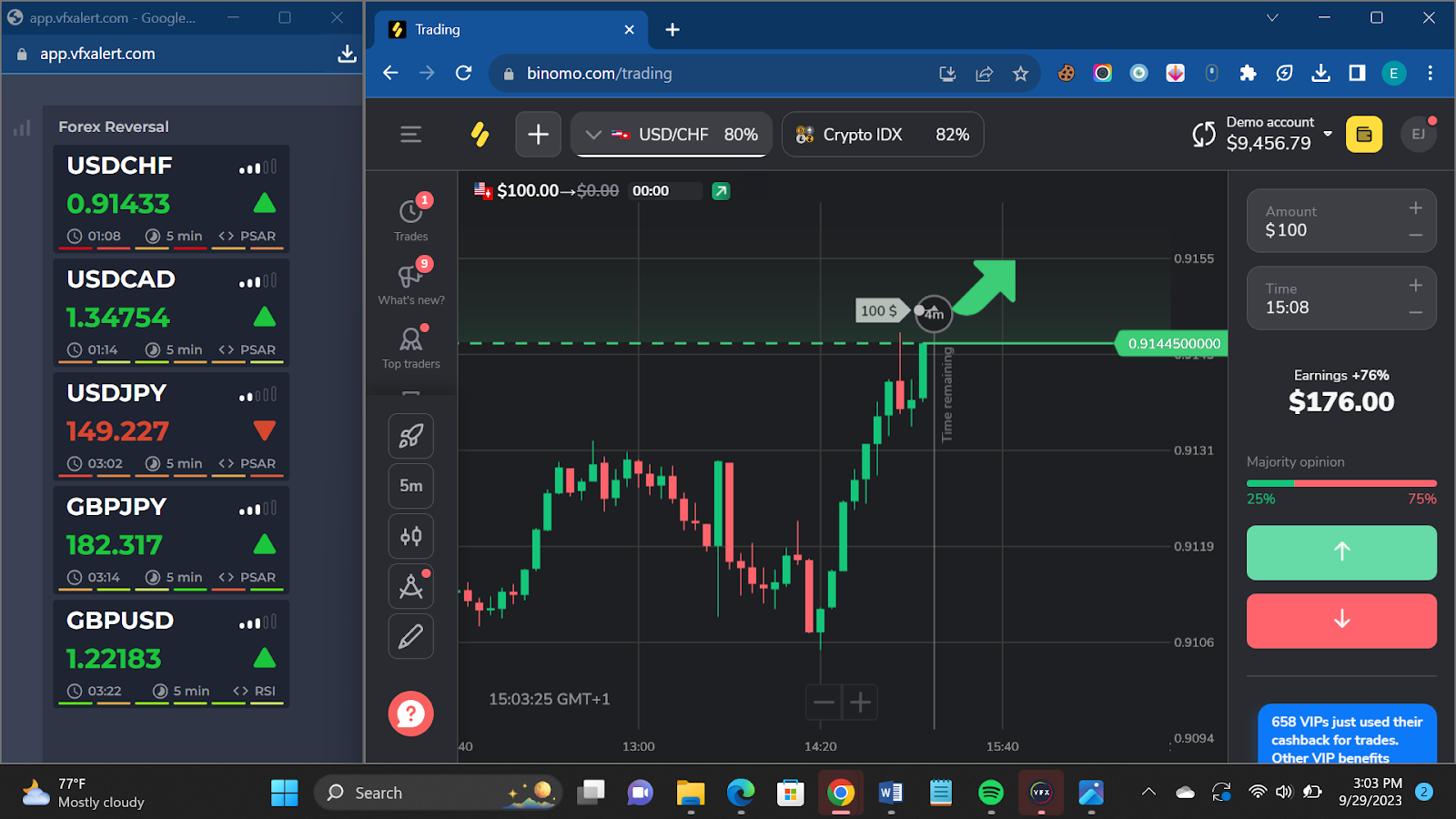
Task: Click the vfxalert sidebar chart bars icon
Action: pyautogui.click(x=22, y=128)
